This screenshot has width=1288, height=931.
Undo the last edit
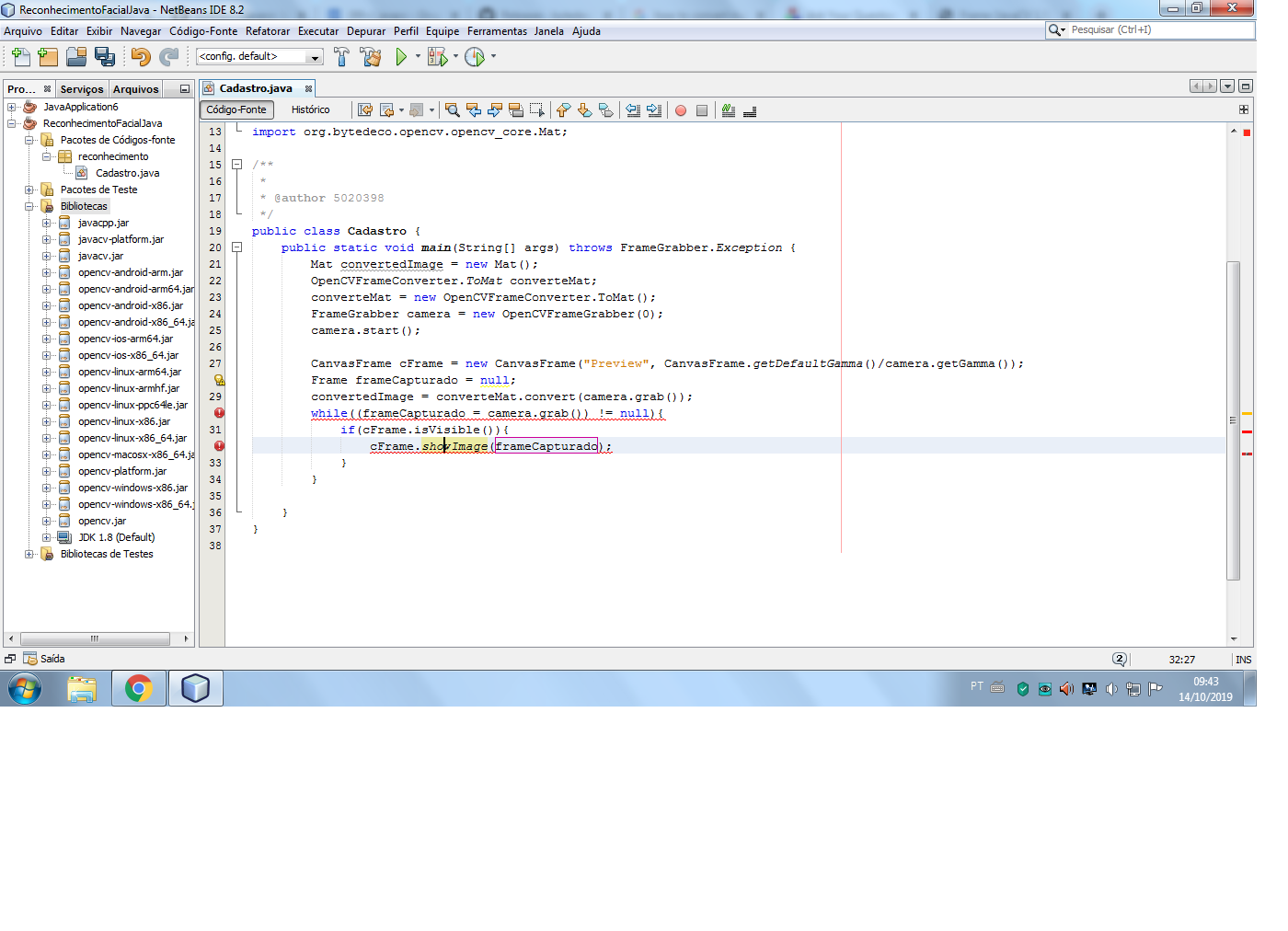coord(141,57)
